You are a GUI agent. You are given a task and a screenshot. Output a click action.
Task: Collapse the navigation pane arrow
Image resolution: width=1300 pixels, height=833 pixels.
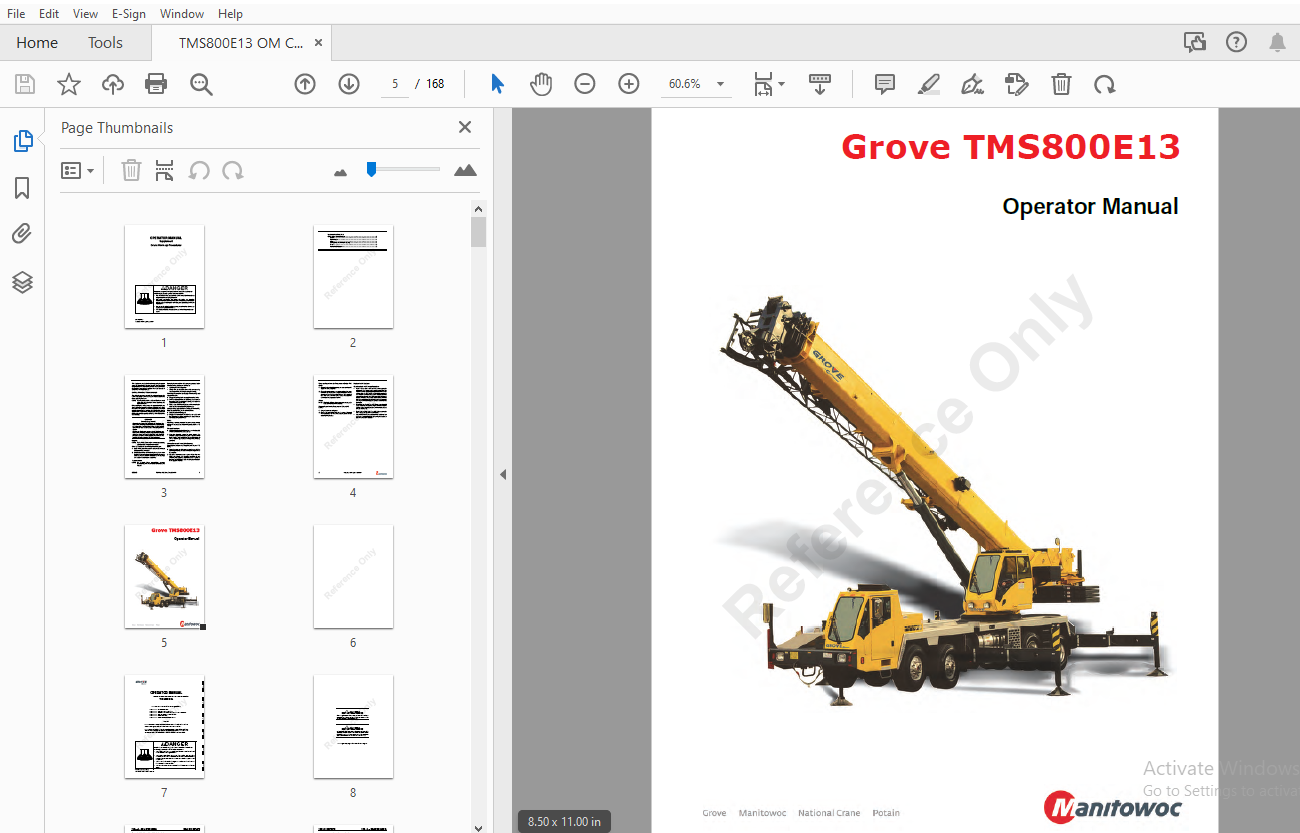point(503,474)
